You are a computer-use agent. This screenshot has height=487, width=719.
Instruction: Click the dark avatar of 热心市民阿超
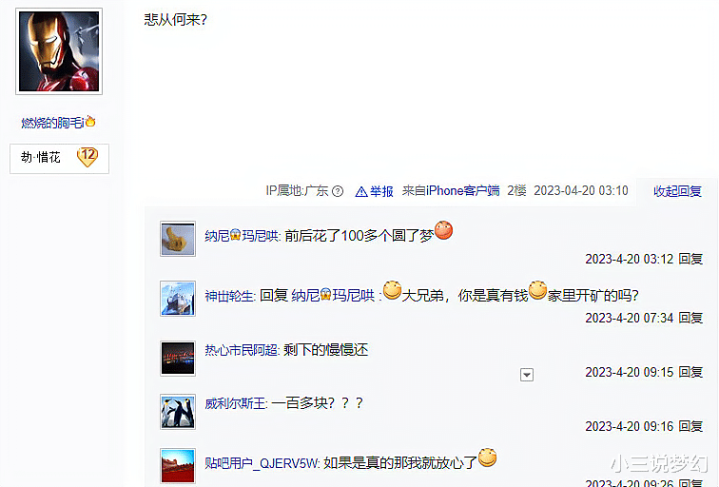[x=178, y=359]
